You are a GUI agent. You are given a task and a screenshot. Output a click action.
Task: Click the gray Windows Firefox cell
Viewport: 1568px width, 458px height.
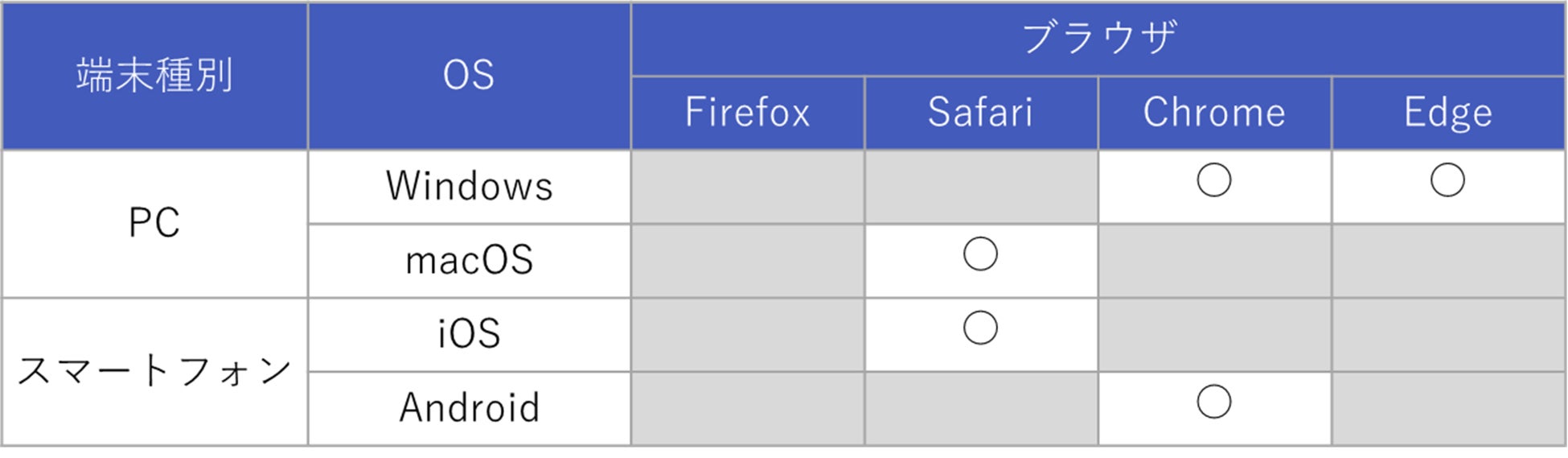(747, 186)
